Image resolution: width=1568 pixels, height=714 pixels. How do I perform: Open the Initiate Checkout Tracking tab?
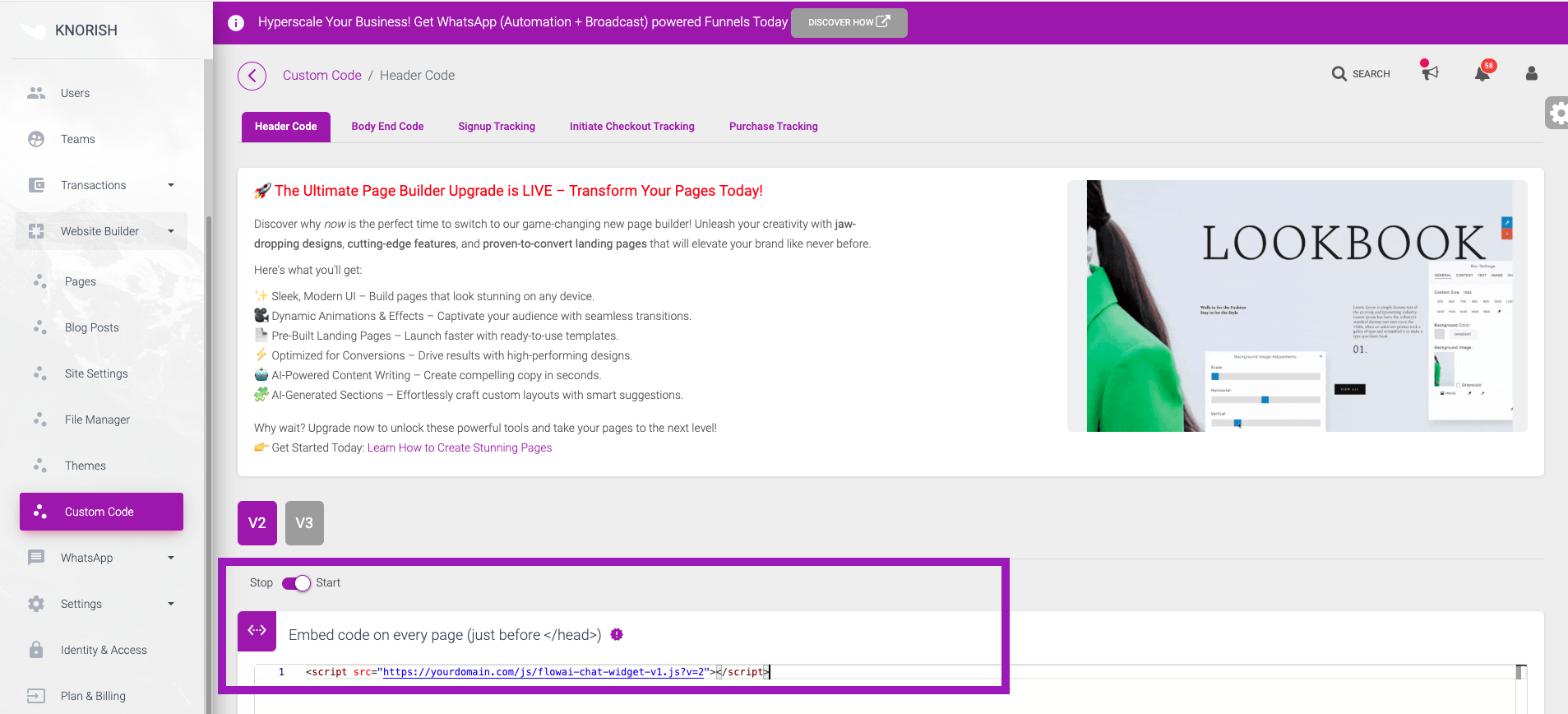(632, 127)
